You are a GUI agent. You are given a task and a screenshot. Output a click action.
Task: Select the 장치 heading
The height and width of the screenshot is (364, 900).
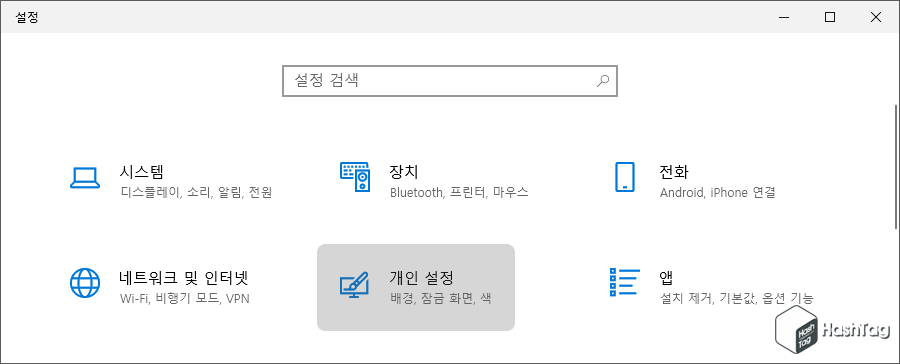pos(404,172)
